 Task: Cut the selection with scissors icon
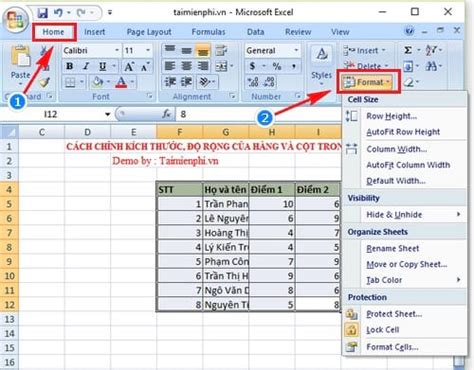(x=44, y=51)
